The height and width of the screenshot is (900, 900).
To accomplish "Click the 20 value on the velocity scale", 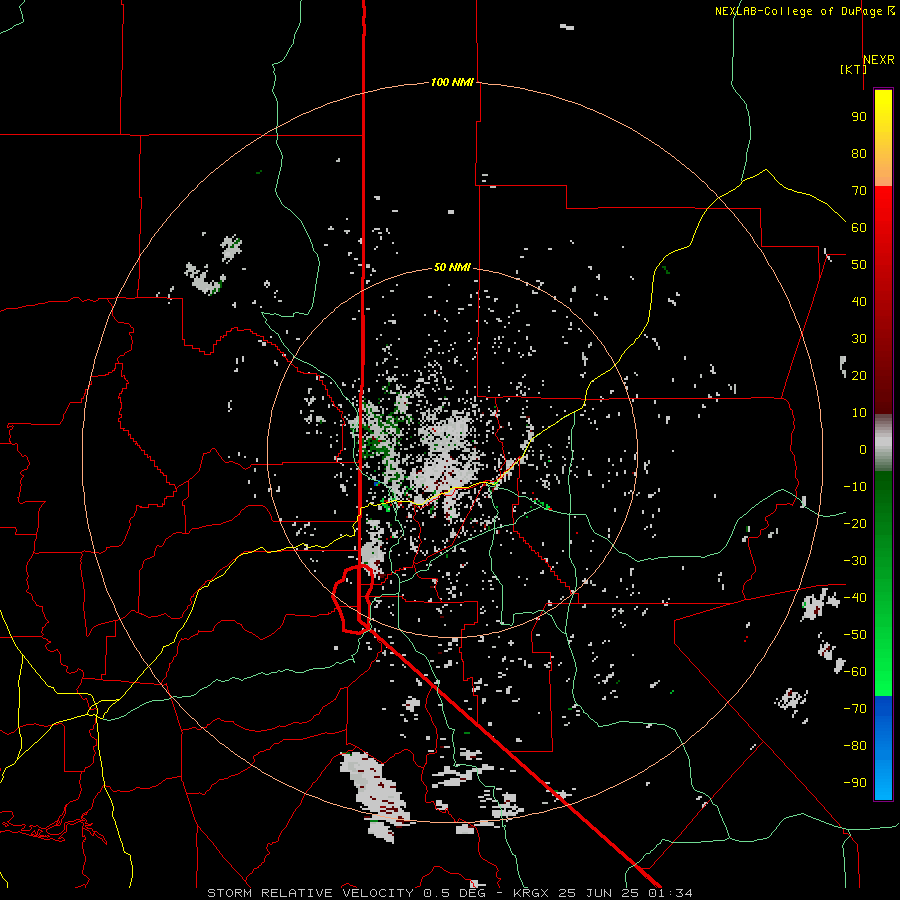I will [x=859, y=376].
